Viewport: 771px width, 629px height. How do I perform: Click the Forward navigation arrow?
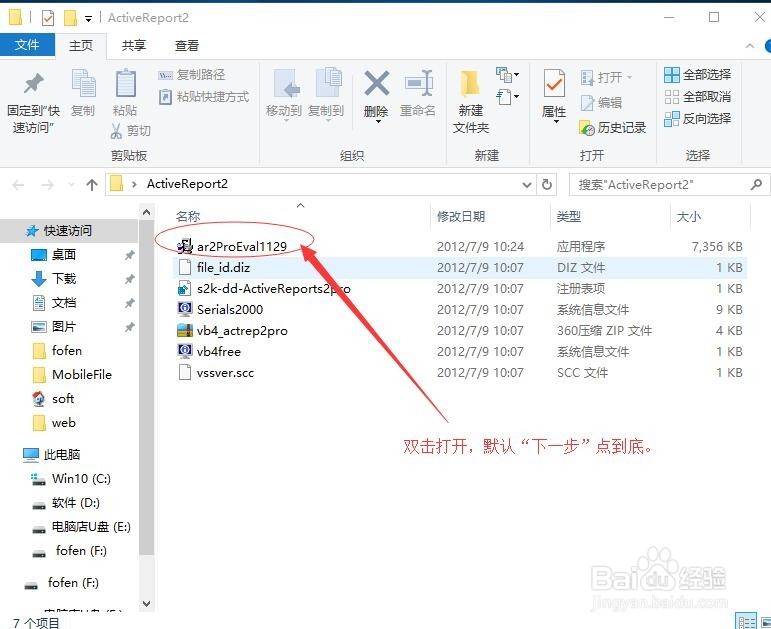[48, 185]
